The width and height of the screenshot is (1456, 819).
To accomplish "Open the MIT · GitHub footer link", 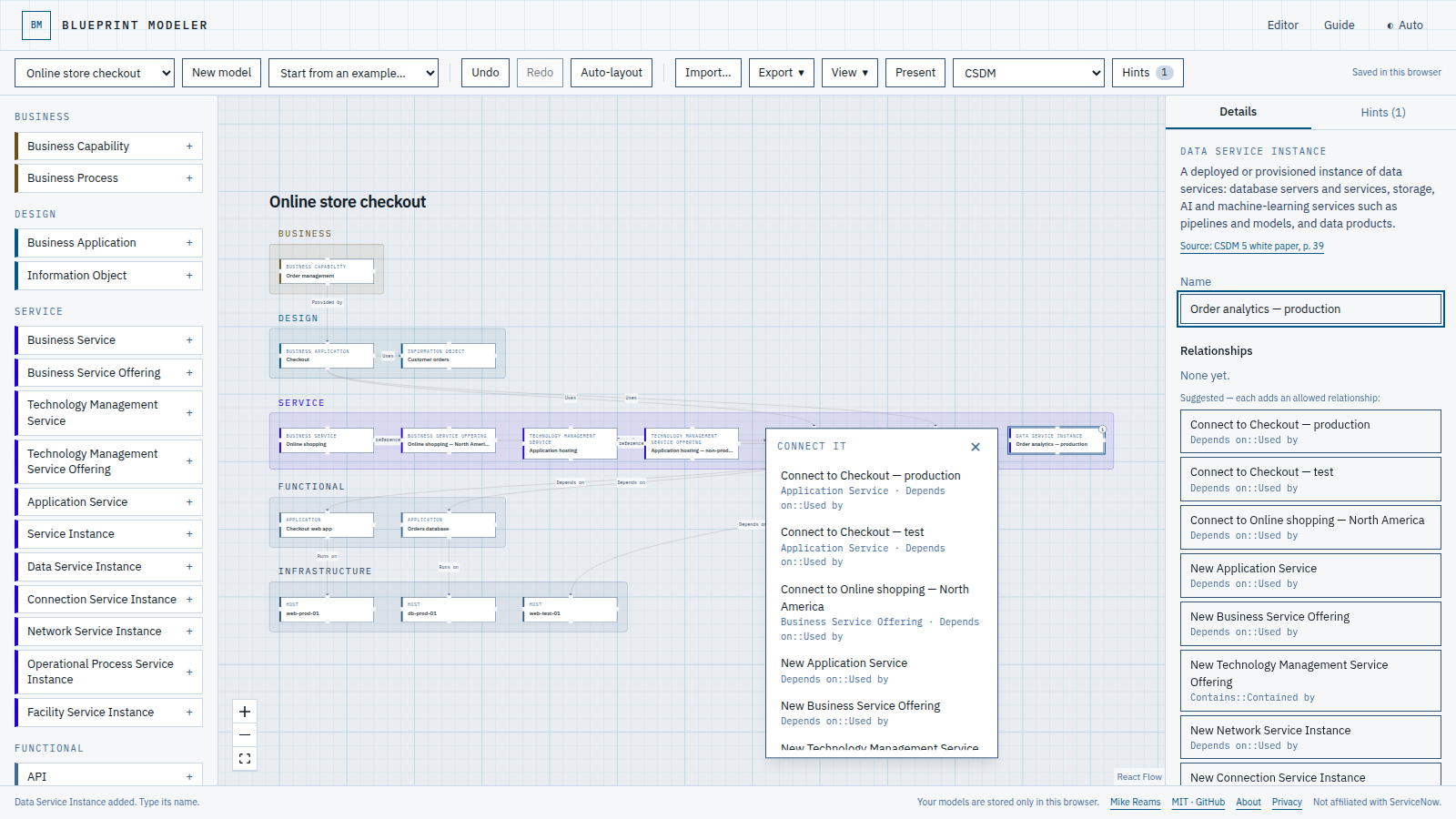I will (1198, 803).
